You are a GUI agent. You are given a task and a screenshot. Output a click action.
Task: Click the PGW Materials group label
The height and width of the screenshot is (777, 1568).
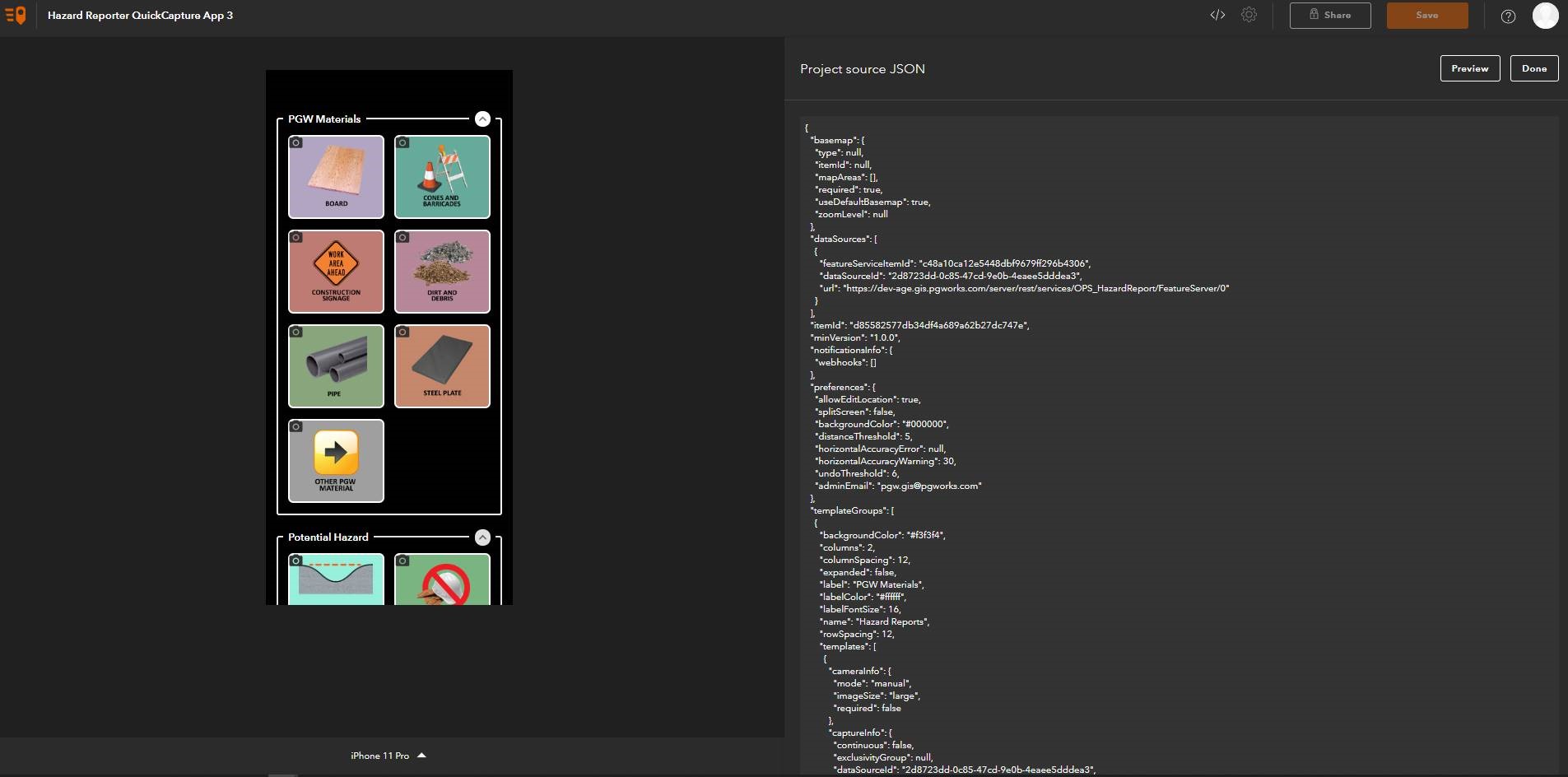point(324,119)
